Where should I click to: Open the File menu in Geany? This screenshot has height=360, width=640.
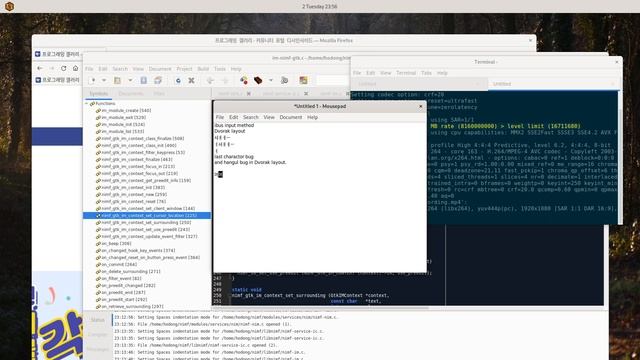coord(89,69)
